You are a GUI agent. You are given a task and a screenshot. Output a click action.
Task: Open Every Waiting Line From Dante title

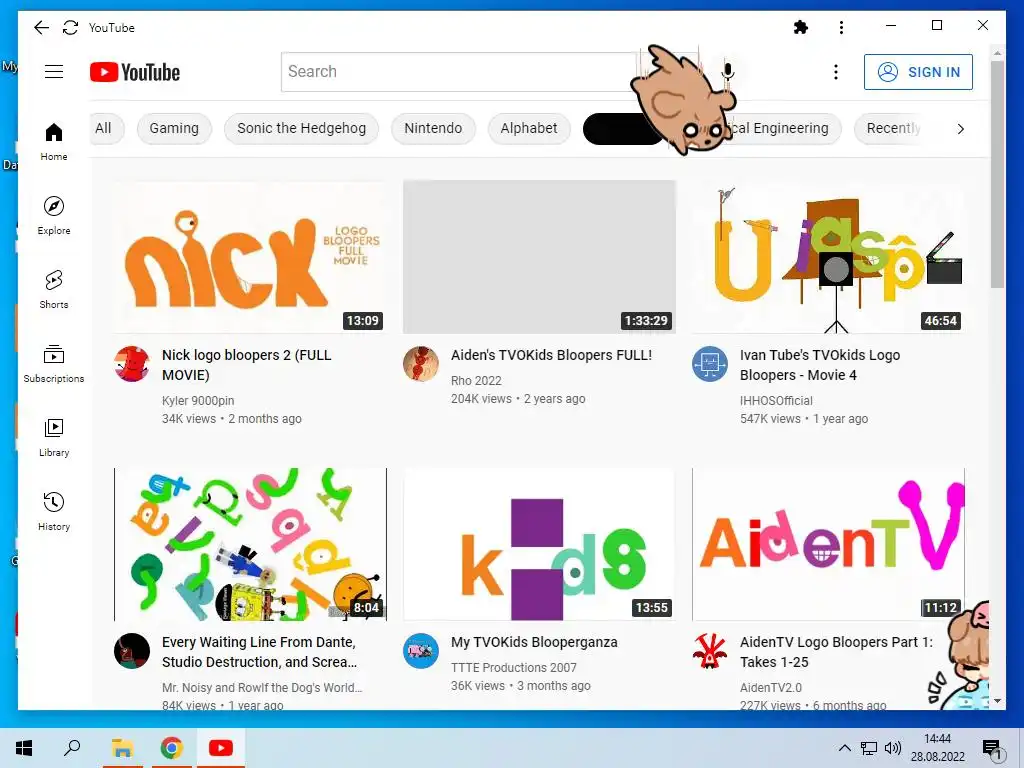pyautogui.click(x=260, y=652)
